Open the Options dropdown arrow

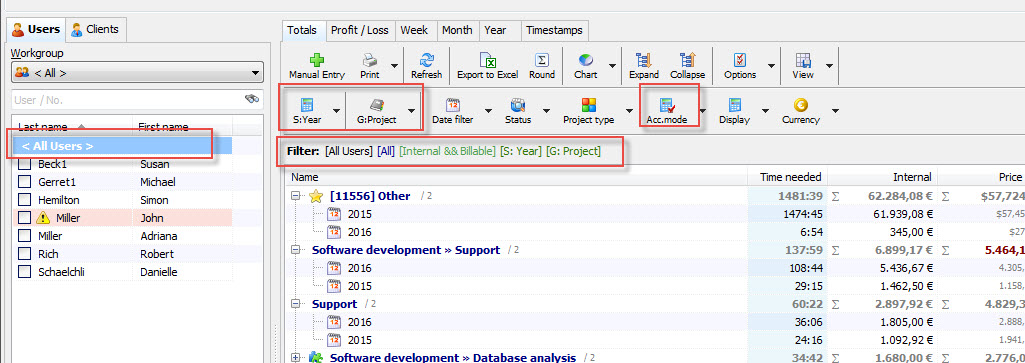coord(771,65)
